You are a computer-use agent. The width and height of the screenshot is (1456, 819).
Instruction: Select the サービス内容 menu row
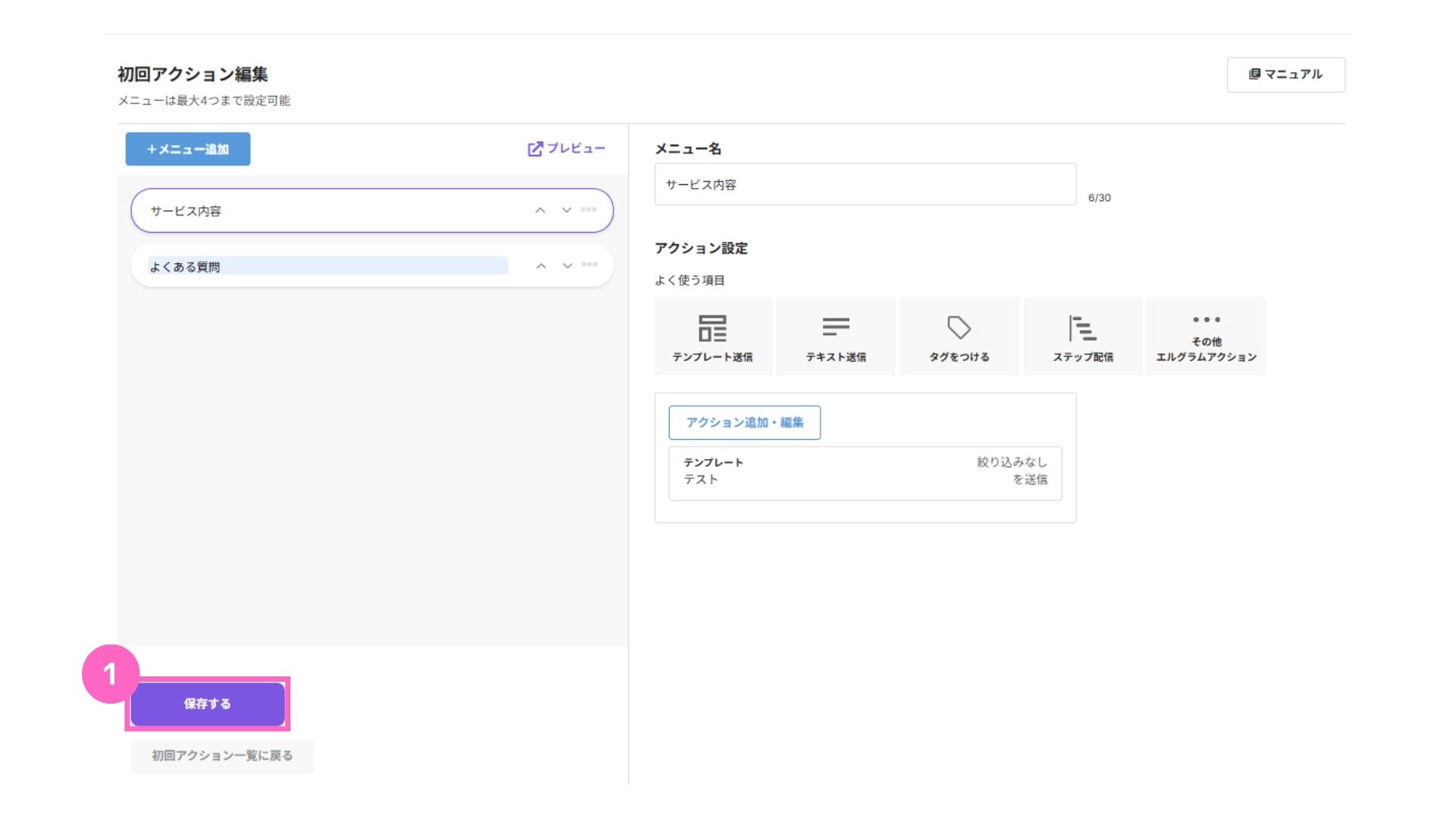372,210
